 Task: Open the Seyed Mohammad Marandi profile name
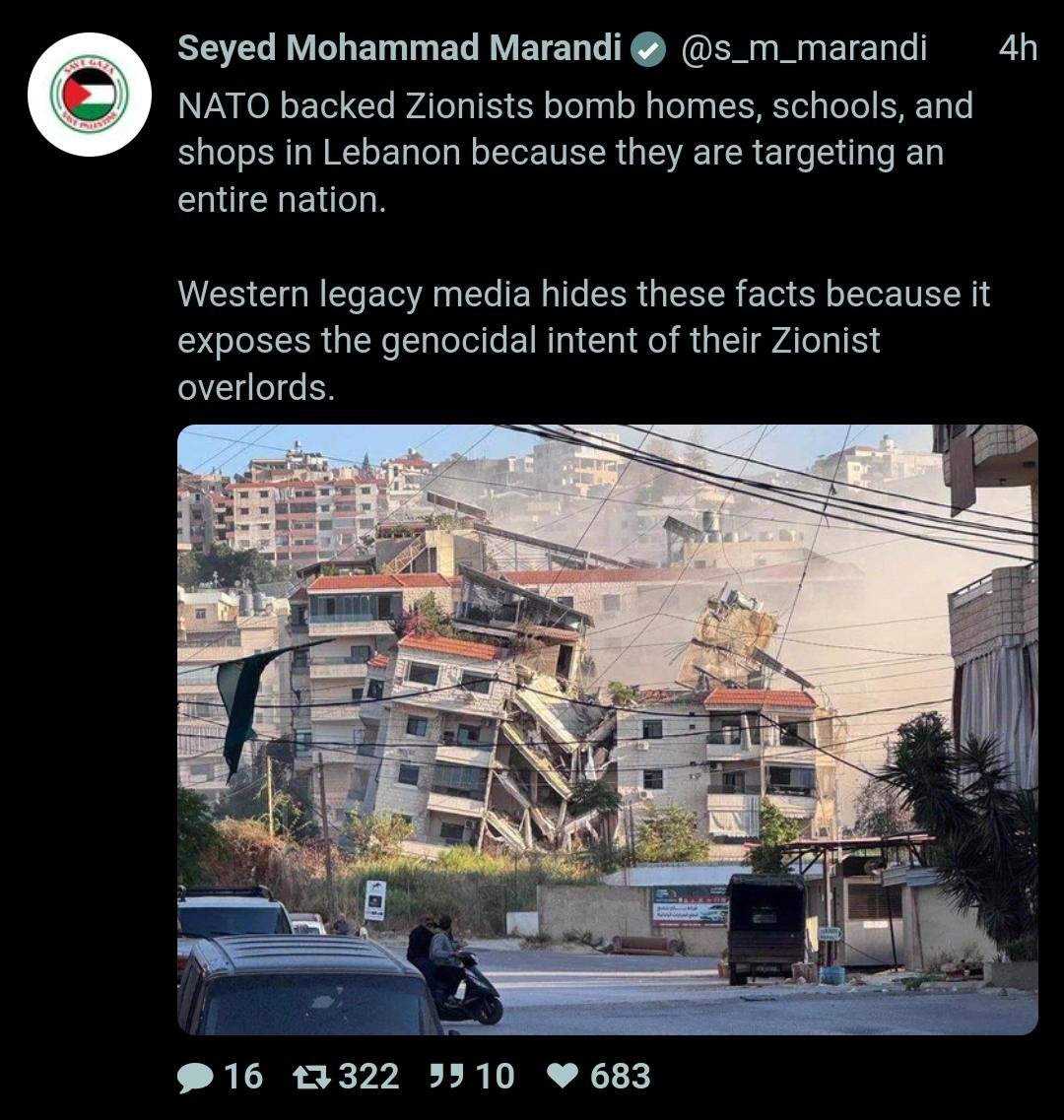point(399,48)
